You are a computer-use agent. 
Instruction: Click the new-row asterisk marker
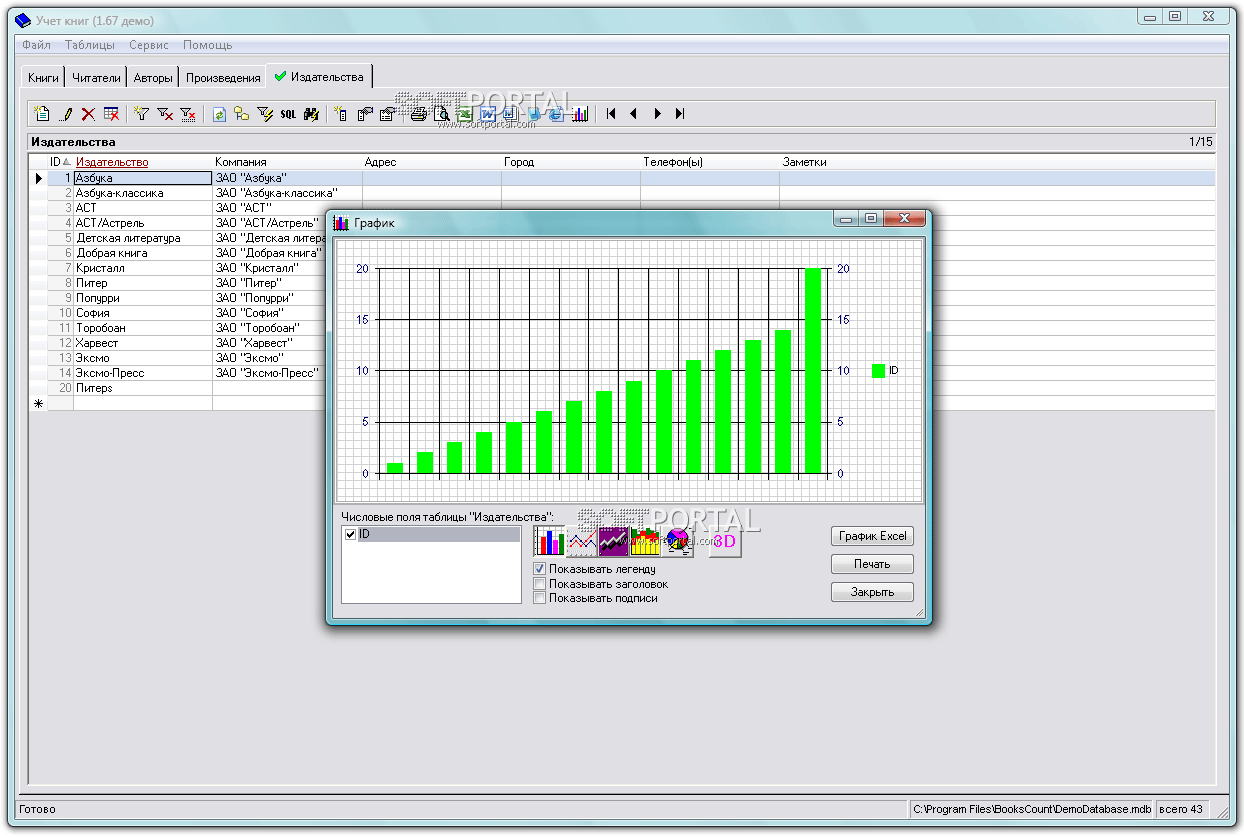[39, 403]
